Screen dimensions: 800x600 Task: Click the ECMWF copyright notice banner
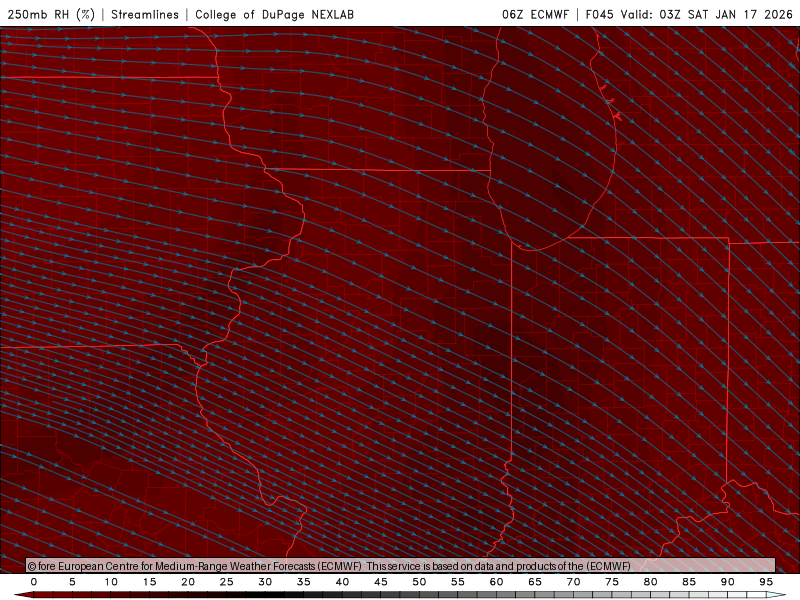[401, 565]
